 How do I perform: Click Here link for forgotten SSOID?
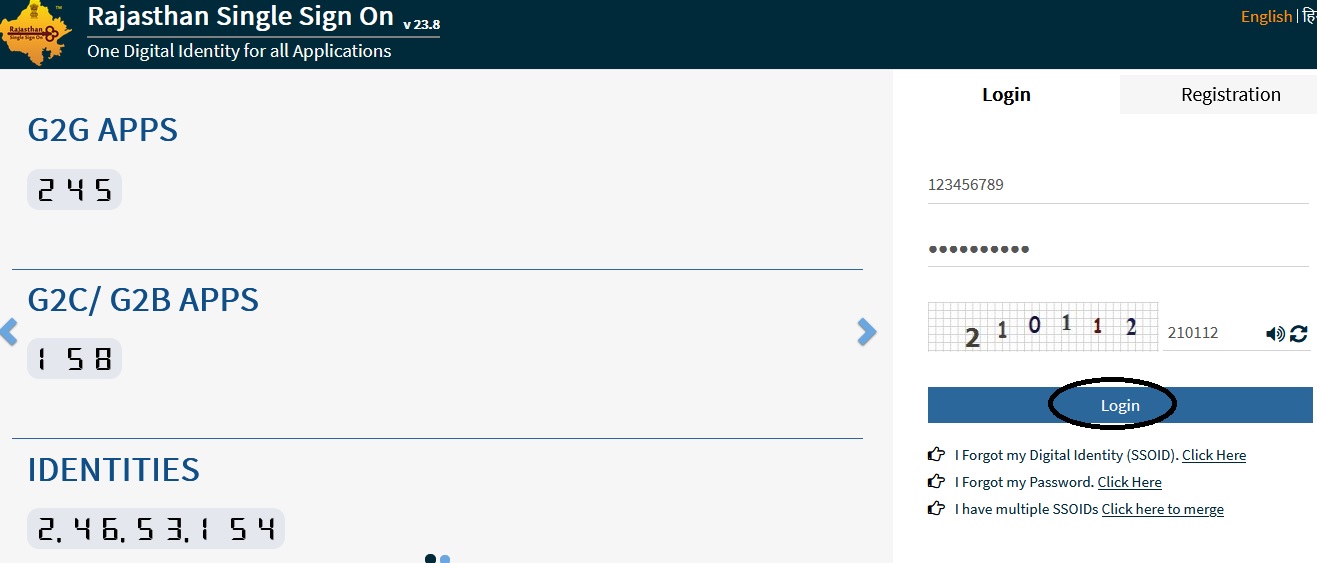[x=1214, y=455]
